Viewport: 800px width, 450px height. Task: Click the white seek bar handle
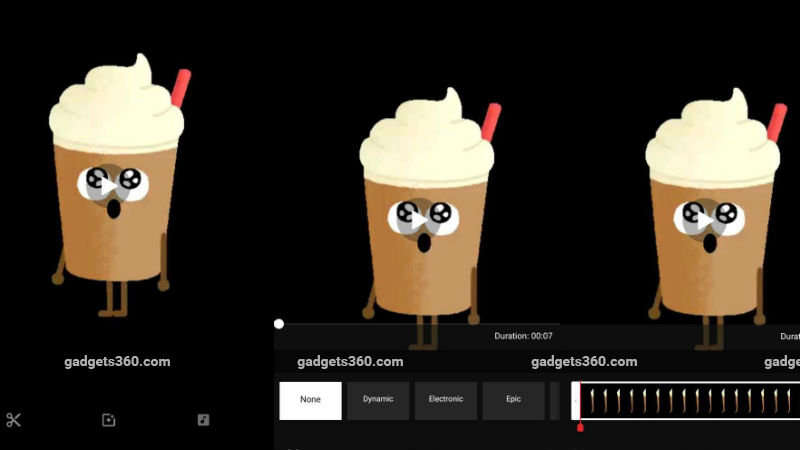(279, 324)
